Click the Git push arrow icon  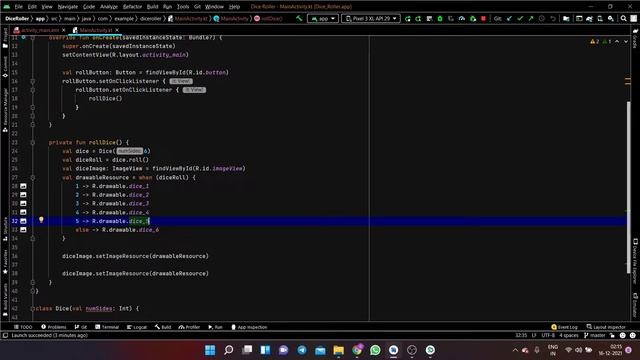(x=531, y=18)
